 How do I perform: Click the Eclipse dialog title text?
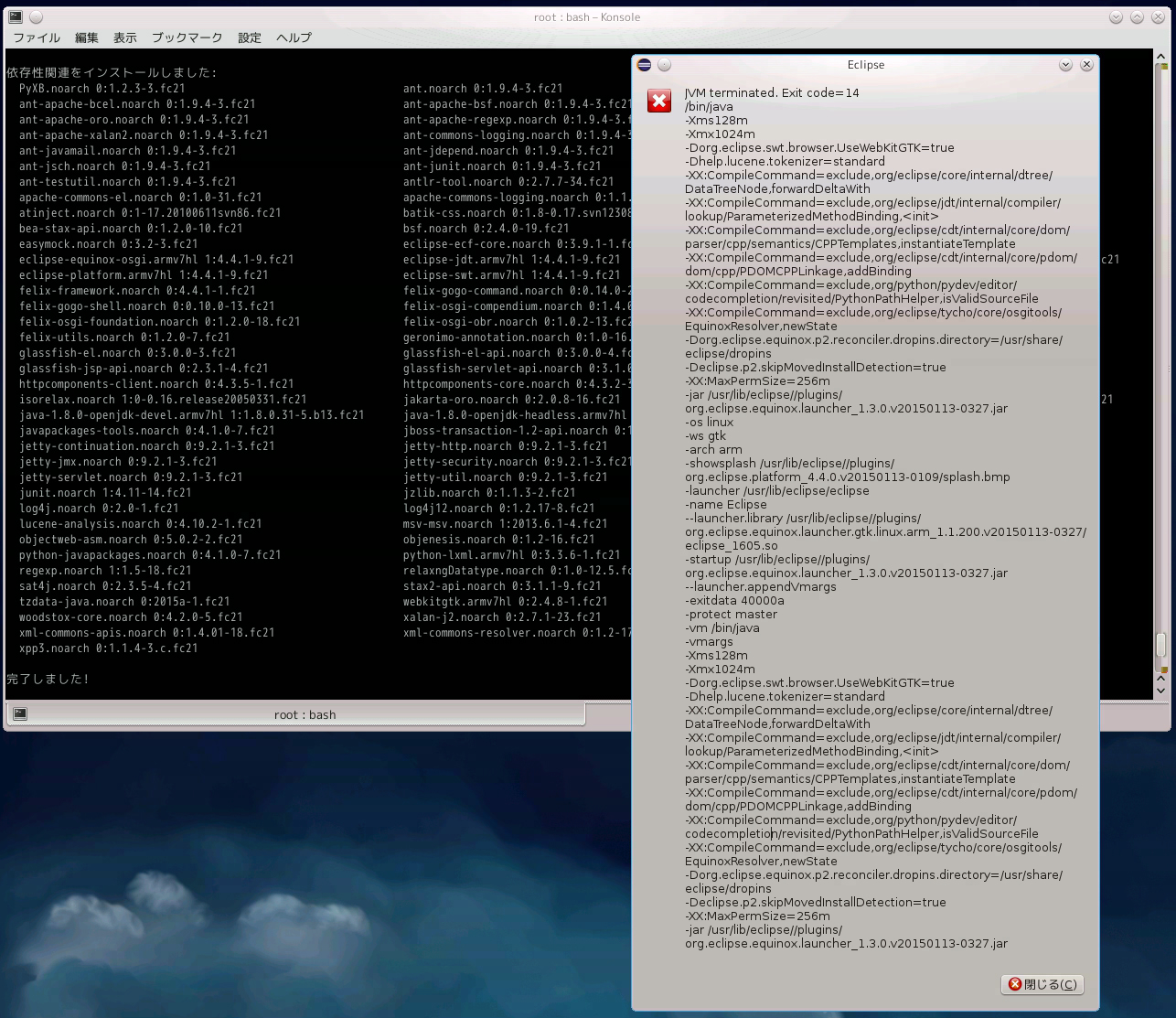(866, 65)
